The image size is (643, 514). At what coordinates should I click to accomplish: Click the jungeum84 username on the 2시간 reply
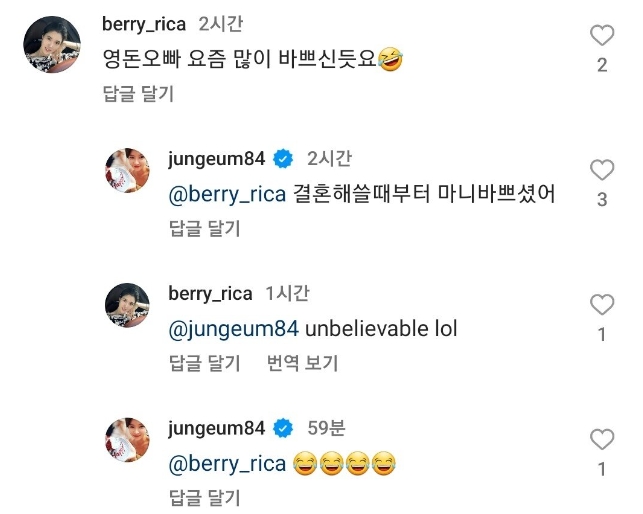point(217,159)
